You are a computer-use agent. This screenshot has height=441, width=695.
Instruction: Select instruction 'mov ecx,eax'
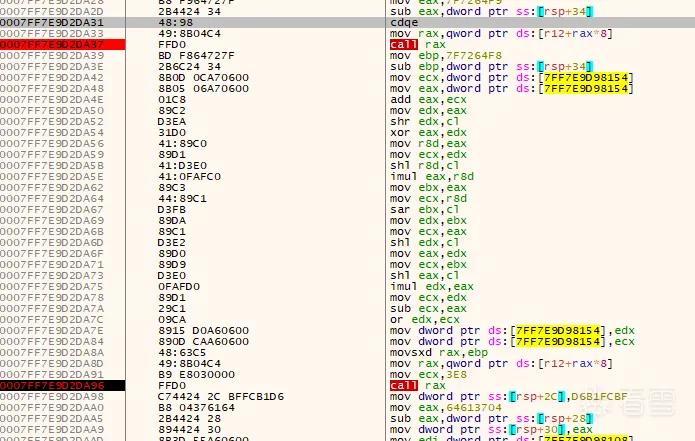(x=428, y=231)
